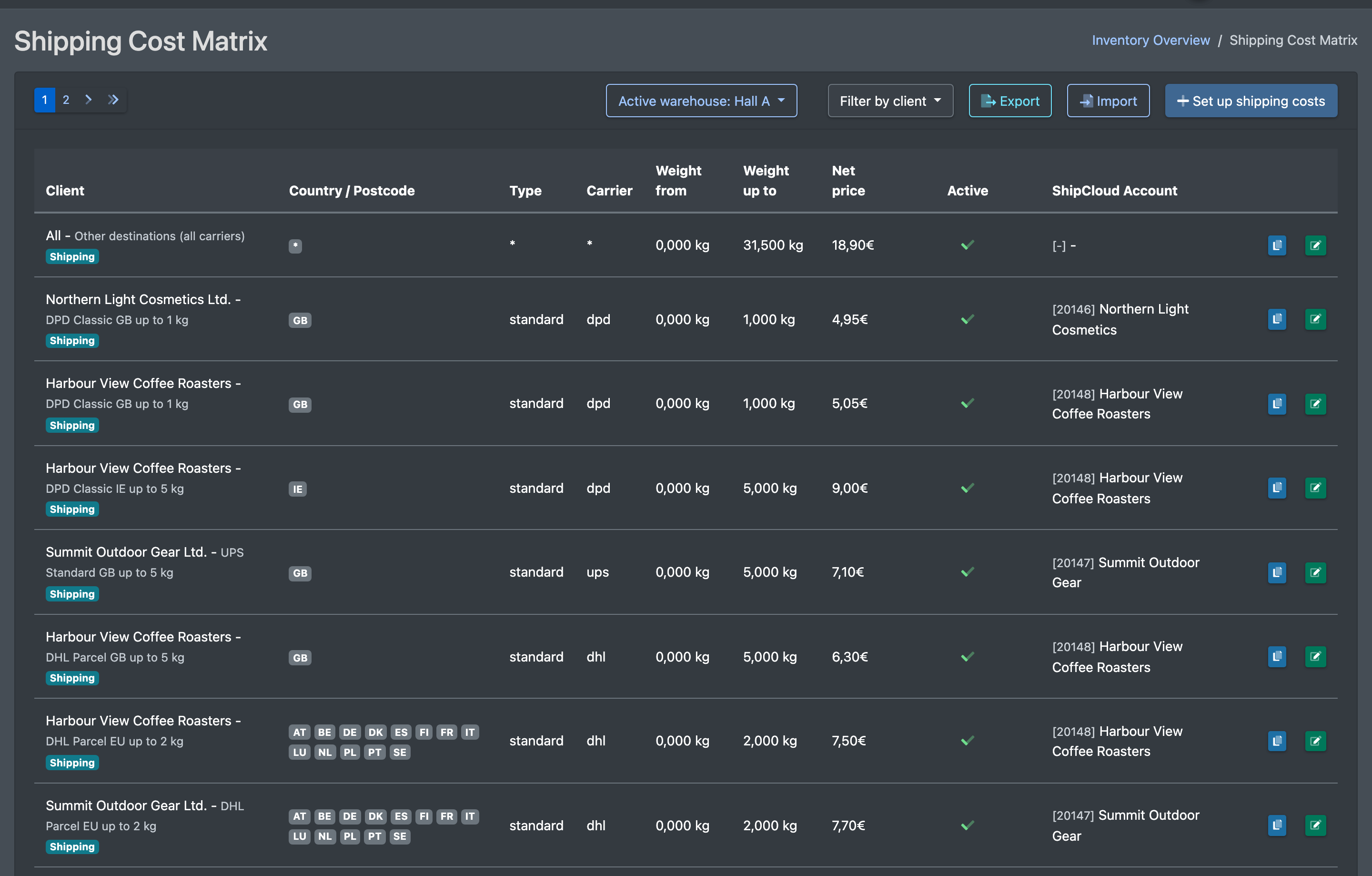Click the Shipping tag under Northern Light Cosmetics
1372x876 pixels.
[x=72, y=341]
